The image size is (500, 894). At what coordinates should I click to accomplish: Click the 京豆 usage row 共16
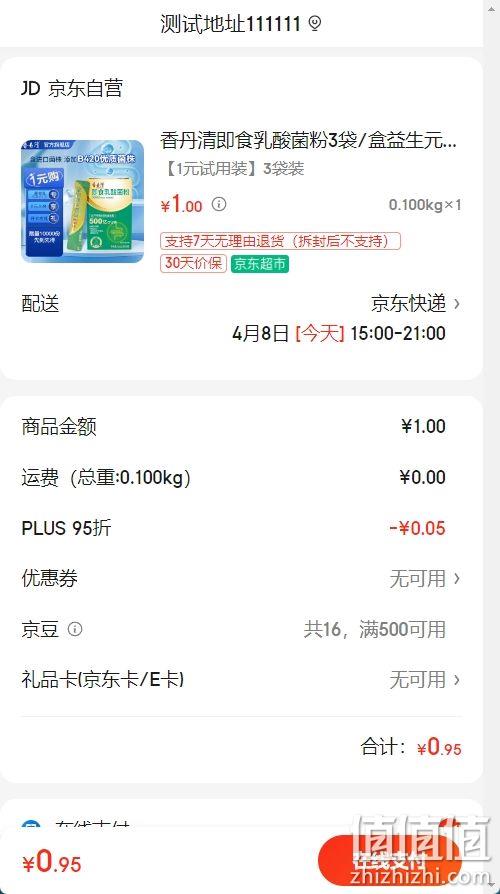click(241, 629)
